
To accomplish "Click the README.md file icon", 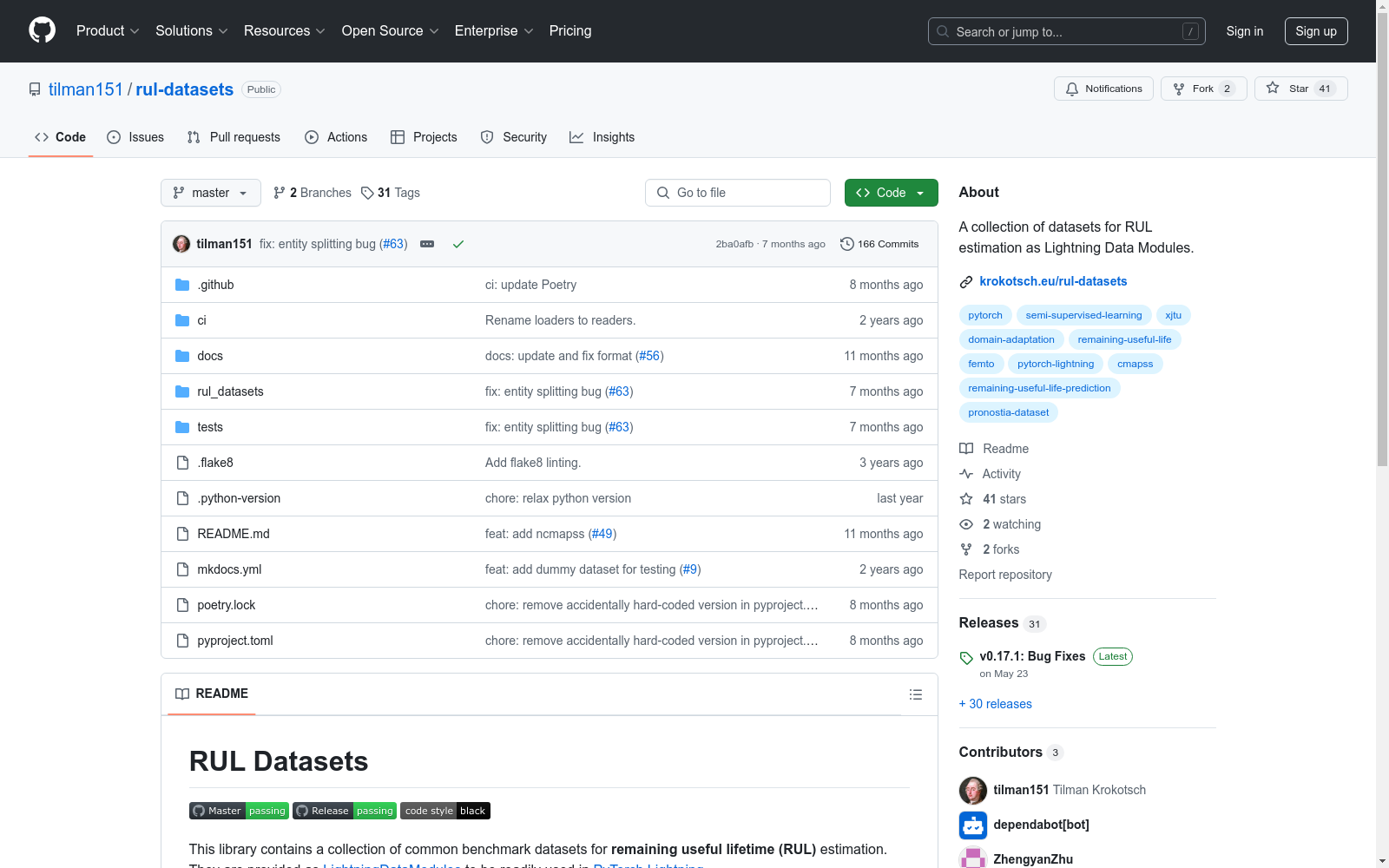I will point(182,534).
